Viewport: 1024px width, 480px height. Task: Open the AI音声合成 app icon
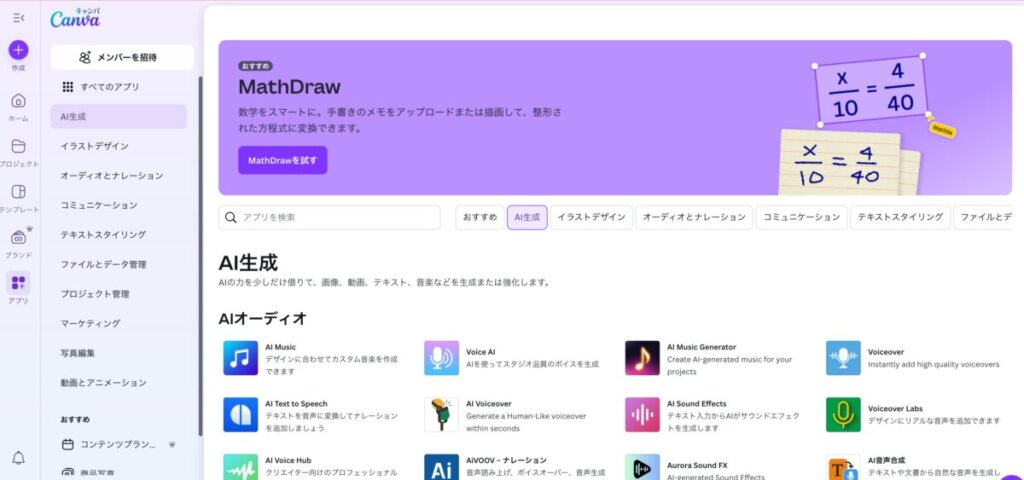coord(843,468)
